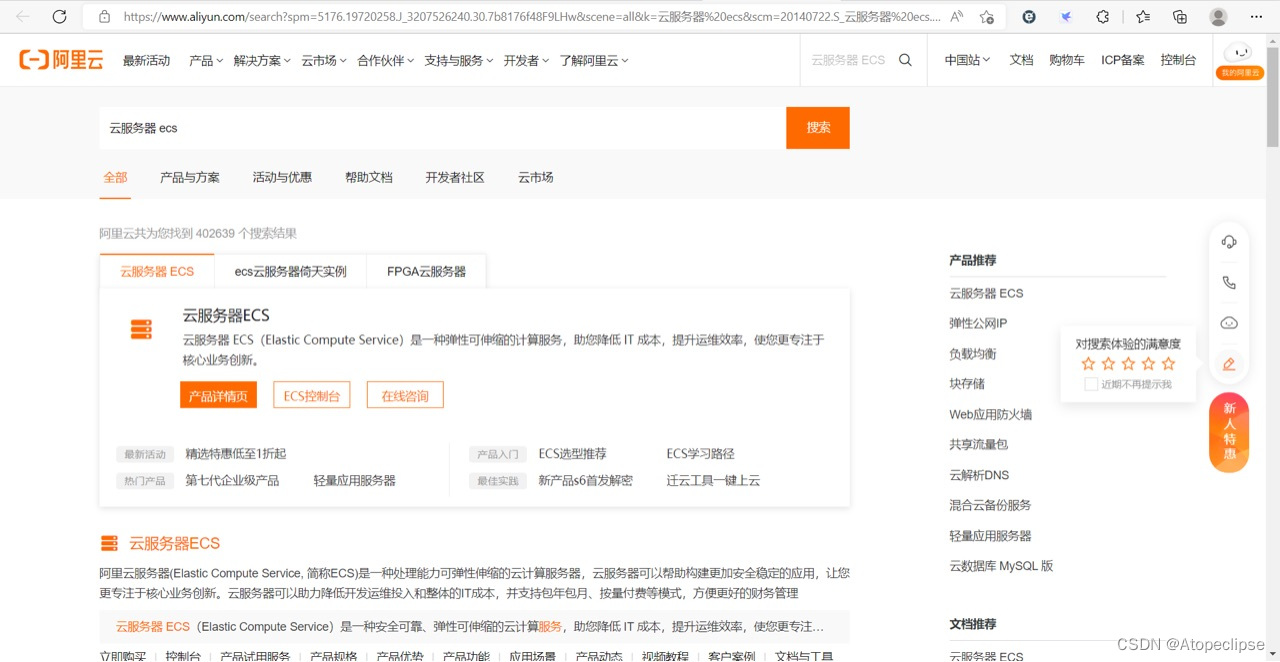
Task: Switch to the 帮助文档 tab
Action: tap(369, 177)
